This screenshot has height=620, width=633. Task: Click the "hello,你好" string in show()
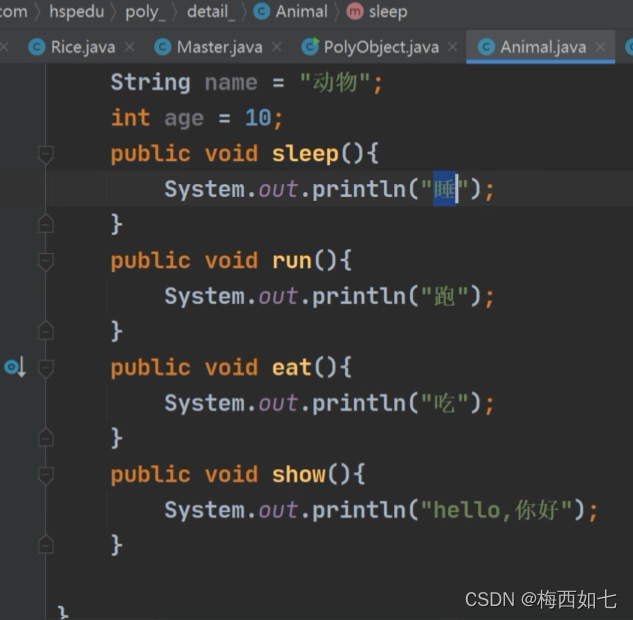[496, 510]
